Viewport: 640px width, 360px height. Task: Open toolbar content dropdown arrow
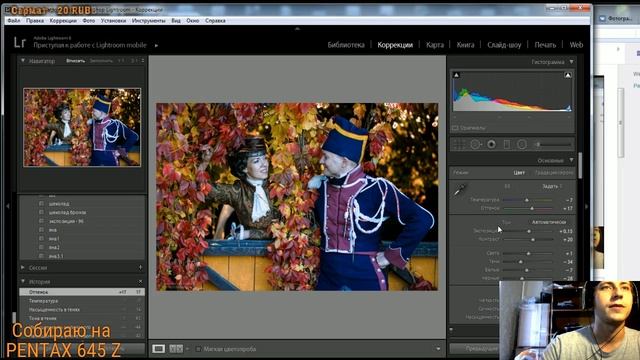[x=438, y=349]
